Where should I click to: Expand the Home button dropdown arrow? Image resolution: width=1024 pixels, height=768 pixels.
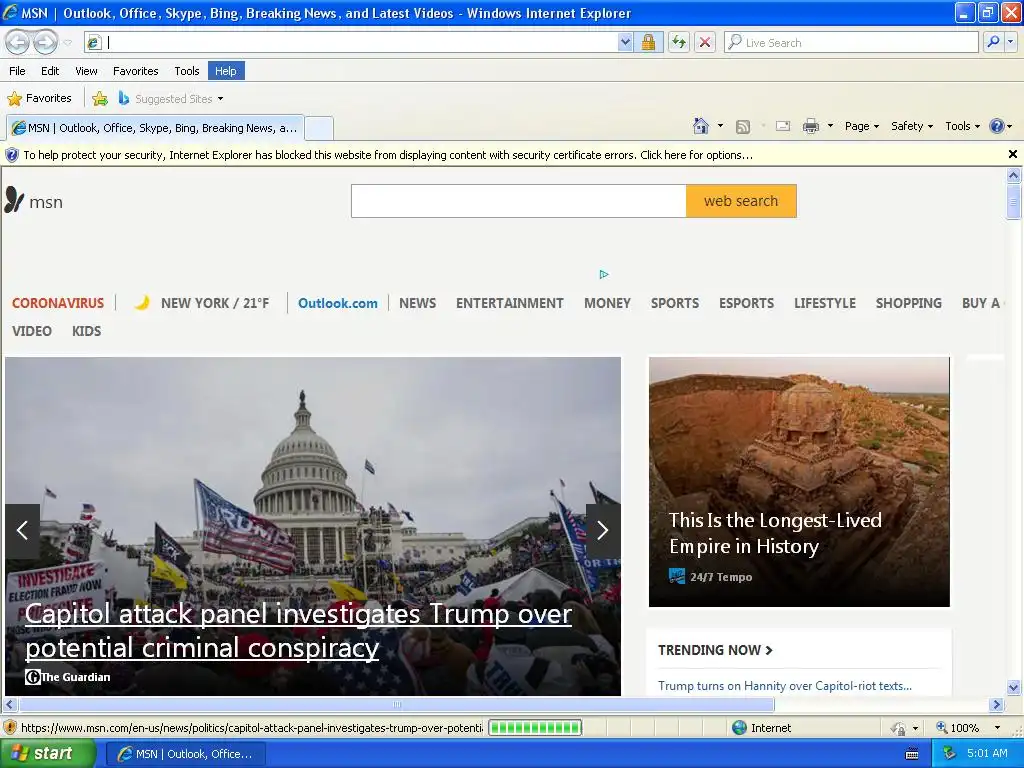[x=720, y=126]
